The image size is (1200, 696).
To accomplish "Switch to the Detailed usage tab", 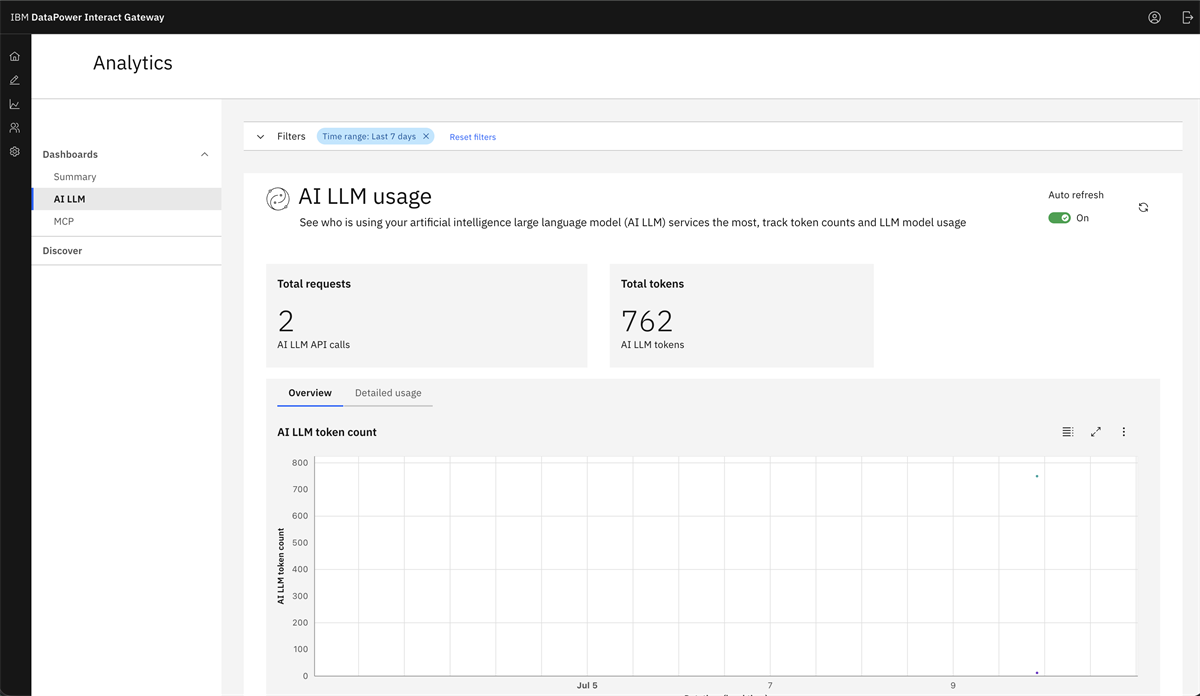I will tap(388, 393).
